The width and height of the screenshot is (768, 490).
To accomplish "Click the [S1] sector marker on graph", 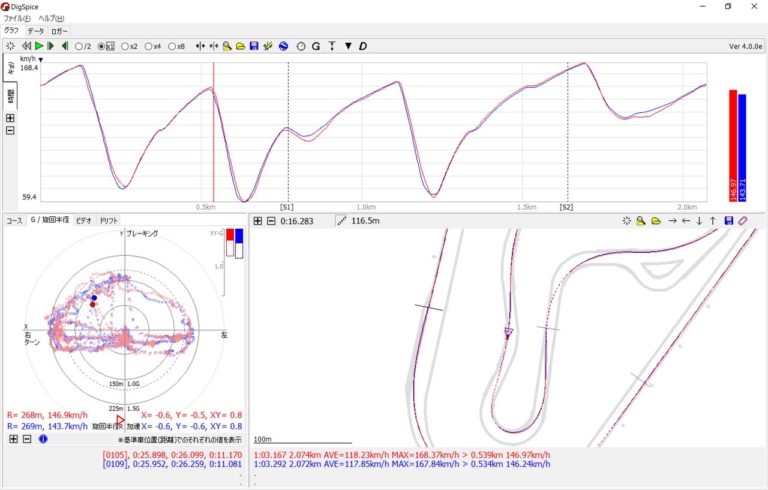I will [287, 207].
